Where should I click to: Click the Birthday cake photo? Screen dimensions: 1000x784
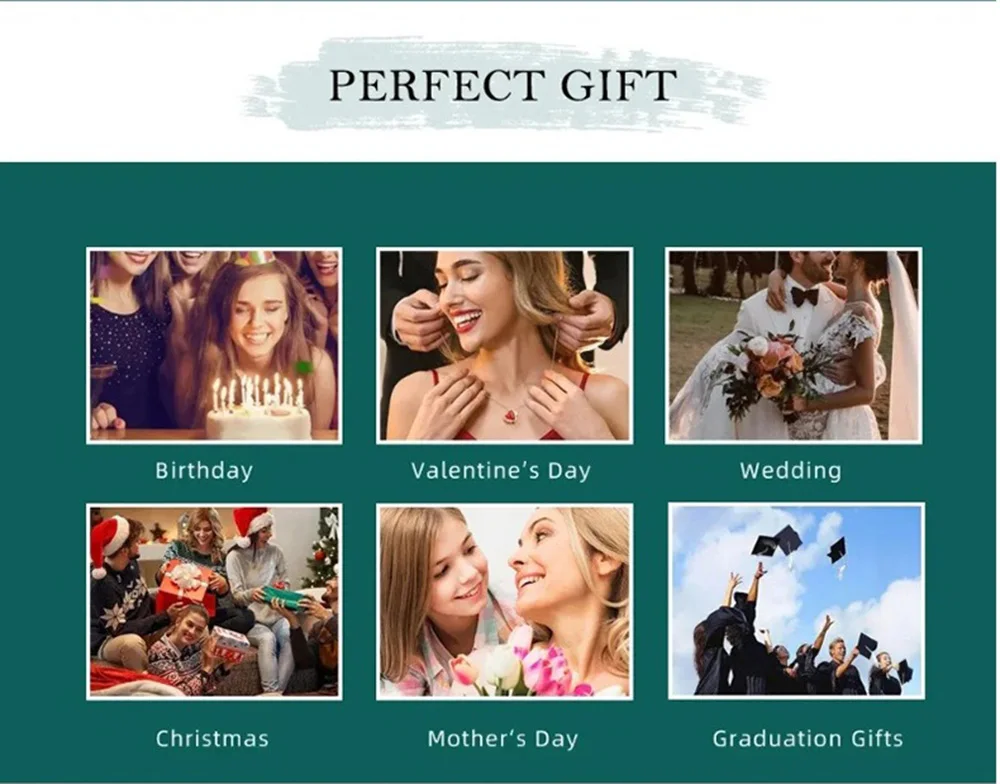pos(214,345)
